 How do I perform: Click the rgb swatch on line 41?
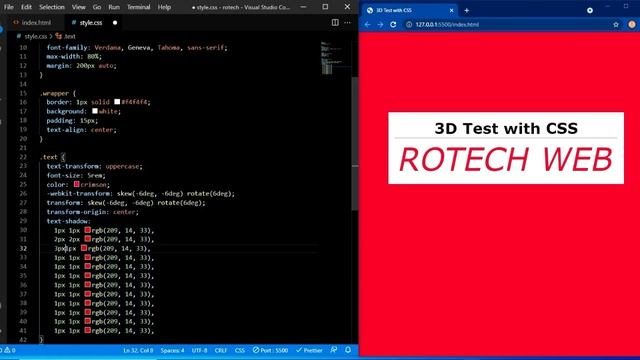coord(87,330)
